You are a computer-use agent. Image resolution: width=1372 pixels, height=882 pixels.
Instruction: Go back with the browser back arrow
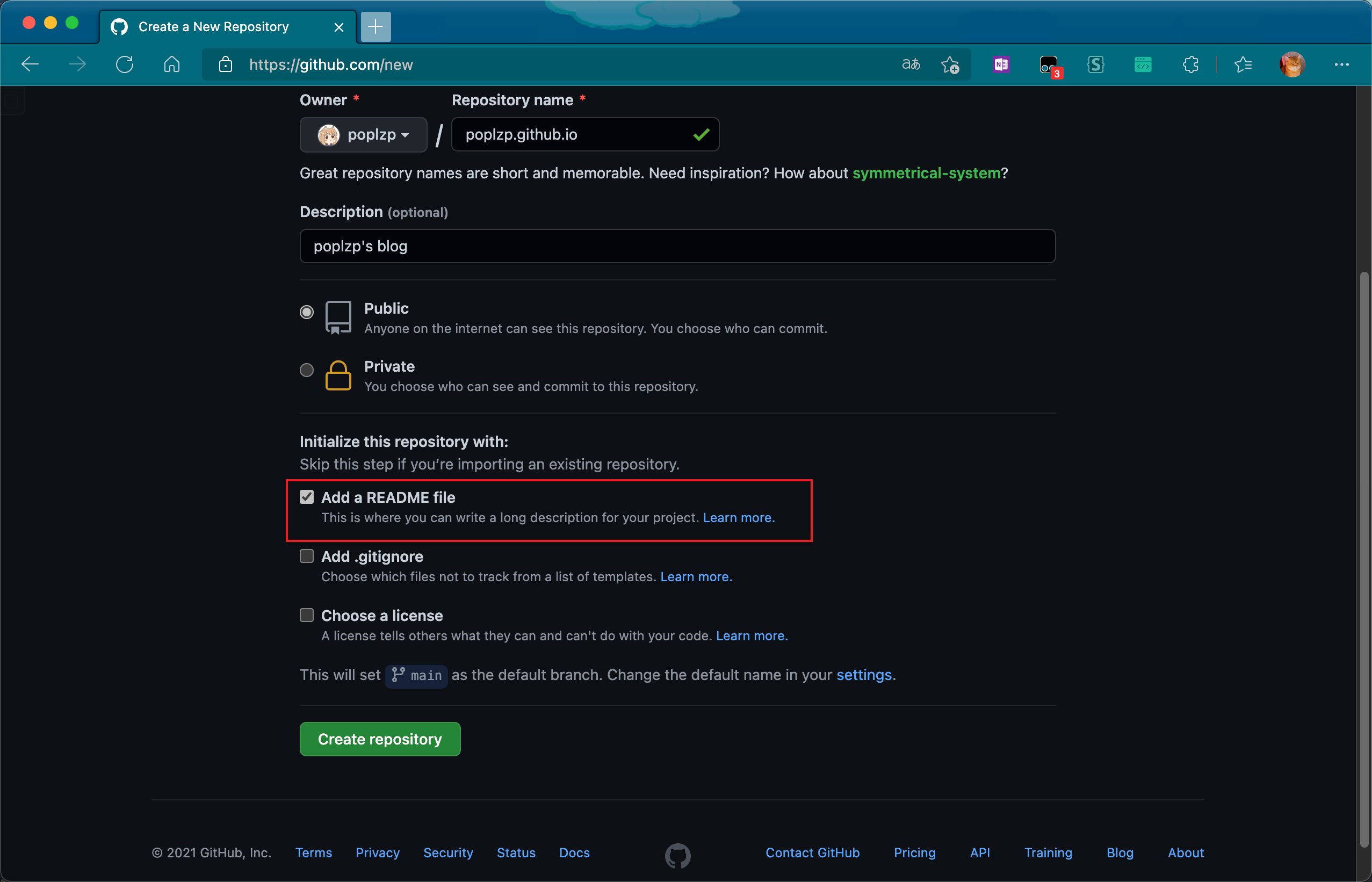[x=30, y=64]
